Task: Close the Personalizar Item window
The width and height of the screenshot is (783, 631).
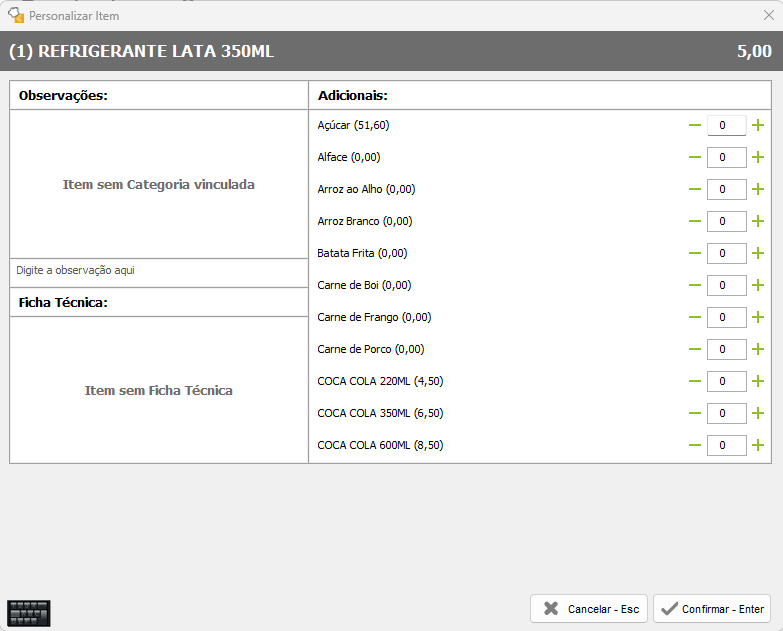Action: (x=768, y=15)
